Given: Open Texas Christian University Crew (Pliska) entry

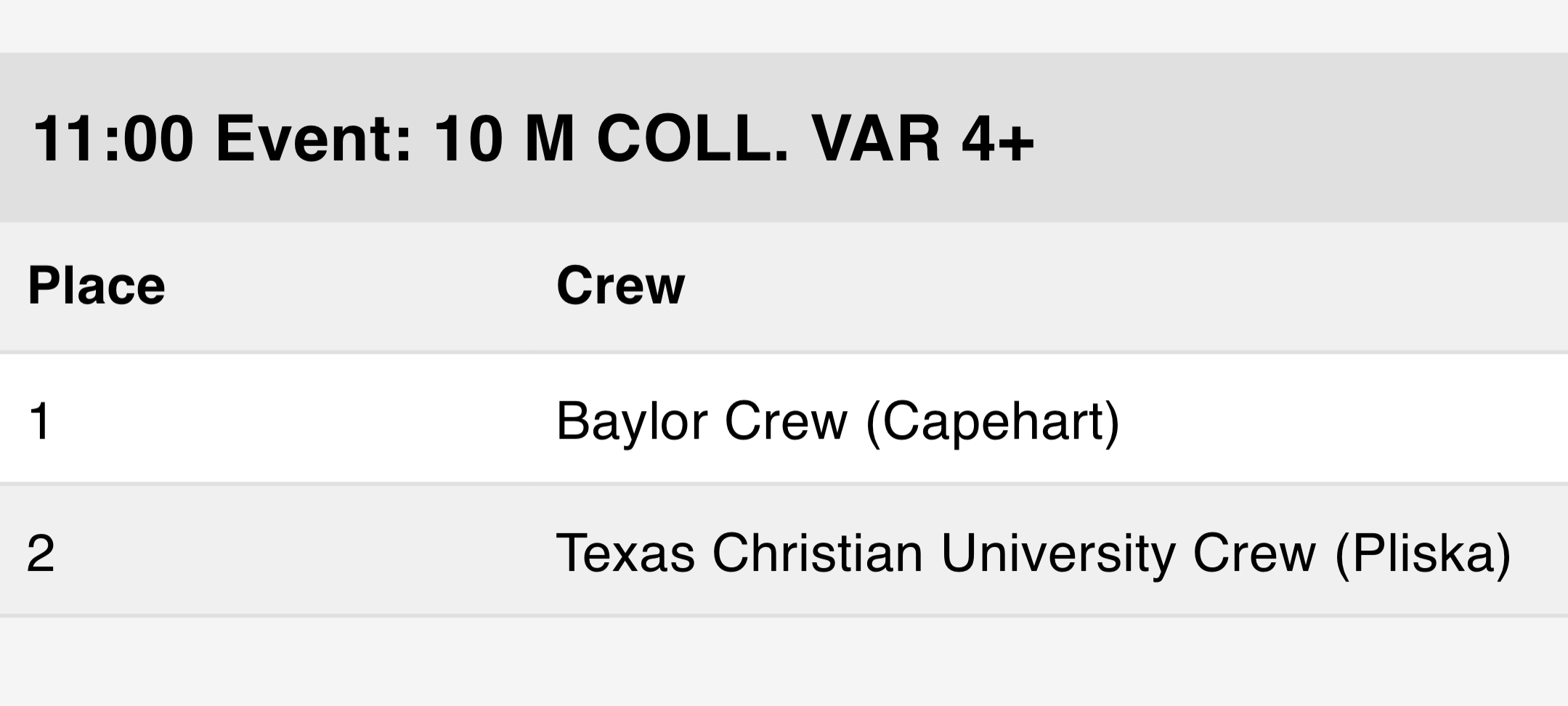Looking at the screenshot, I should 1033,553.
